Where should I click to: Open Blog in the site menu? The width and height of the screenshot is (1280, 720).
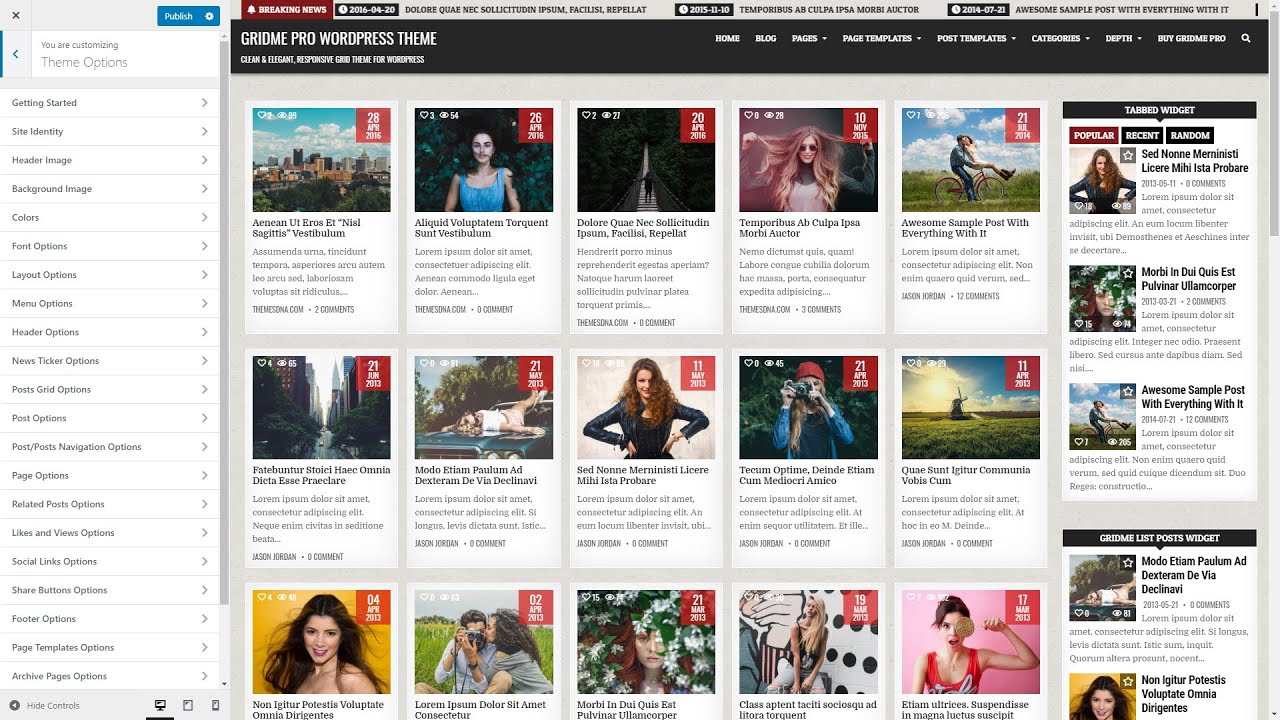[x=765, y=38]
